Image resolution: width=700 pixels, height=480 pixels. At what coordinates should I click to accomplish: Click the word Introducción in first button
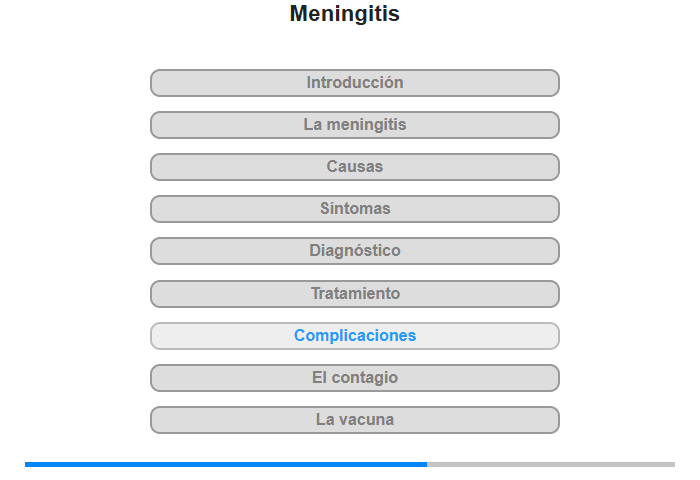point(355,83)
